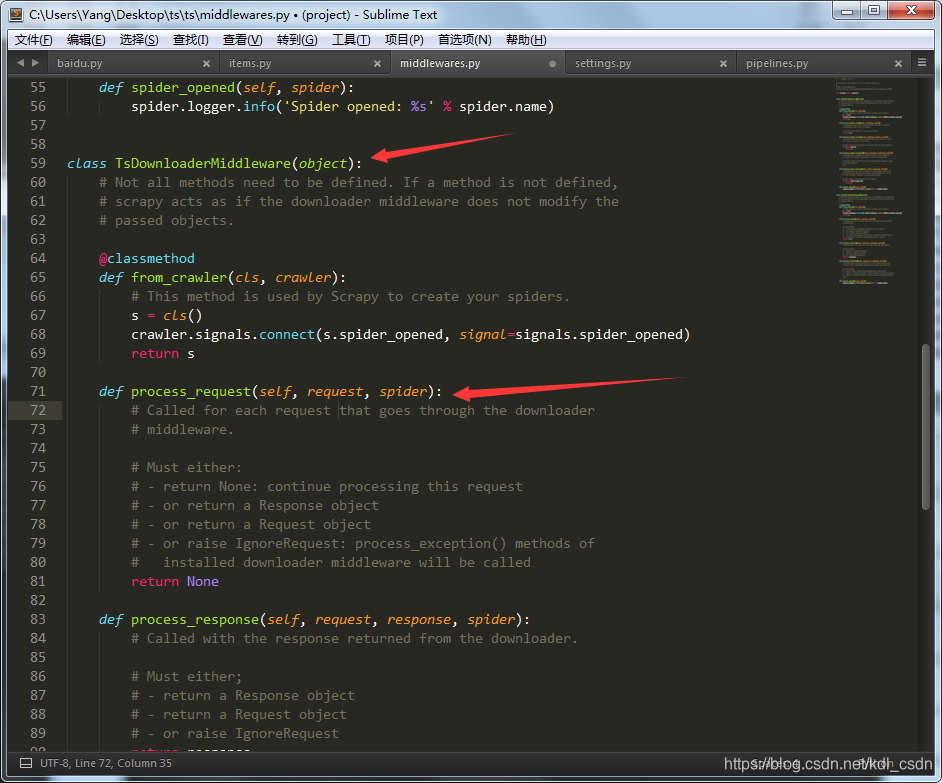Toggle side bar via status bar panel icon
The image size is (942, 783).
point(26,763)
